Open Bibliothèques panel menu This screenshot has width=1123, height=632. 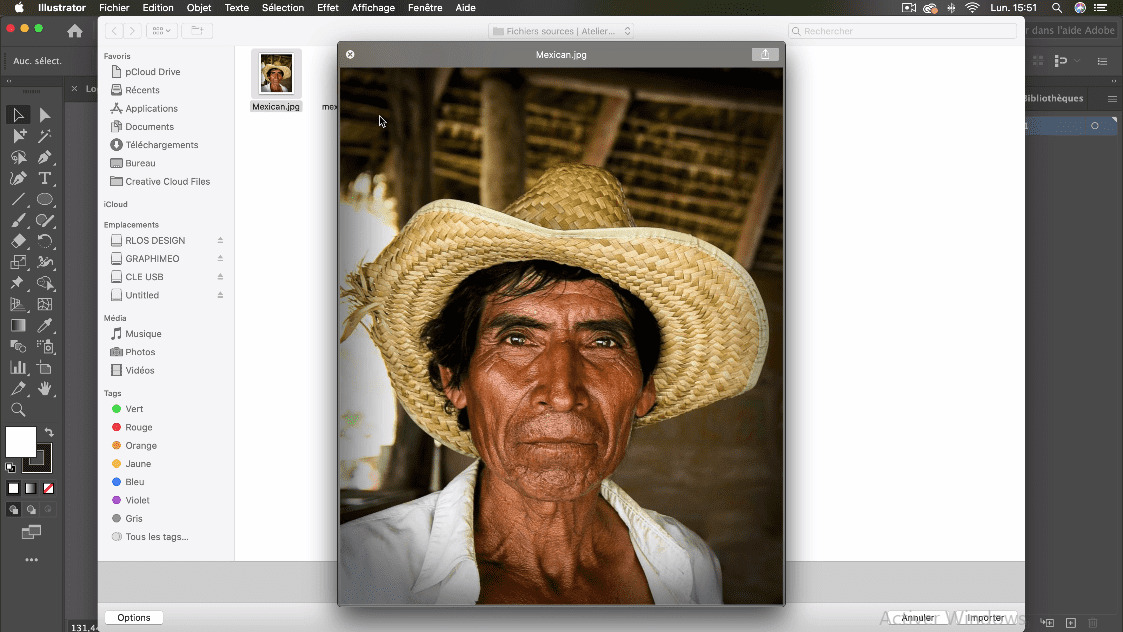click(1112, 99)
